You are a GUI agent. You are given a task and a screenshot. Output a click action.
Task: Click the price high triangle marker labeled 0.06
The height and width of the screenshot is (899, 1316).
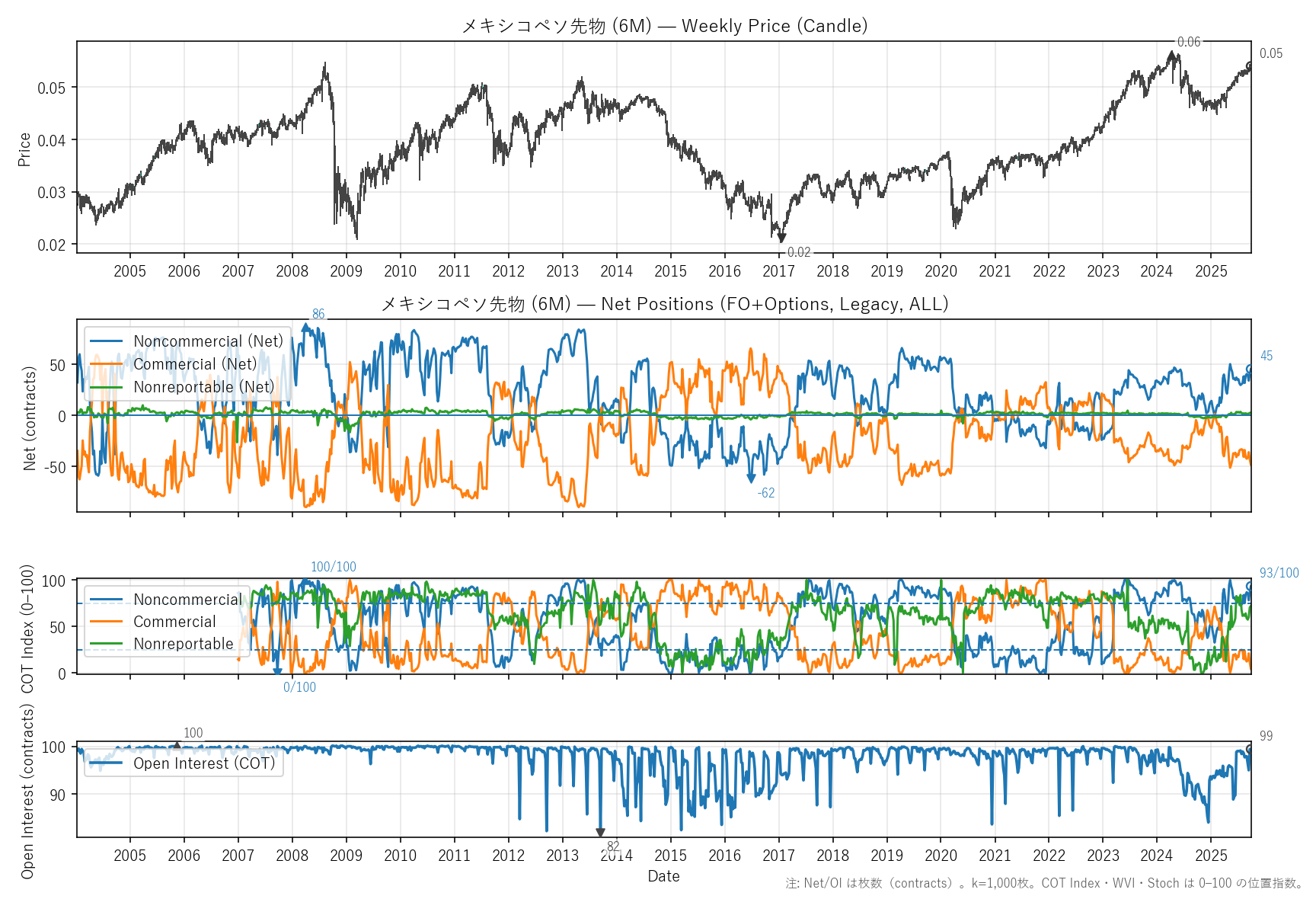tap(1171, 54)
